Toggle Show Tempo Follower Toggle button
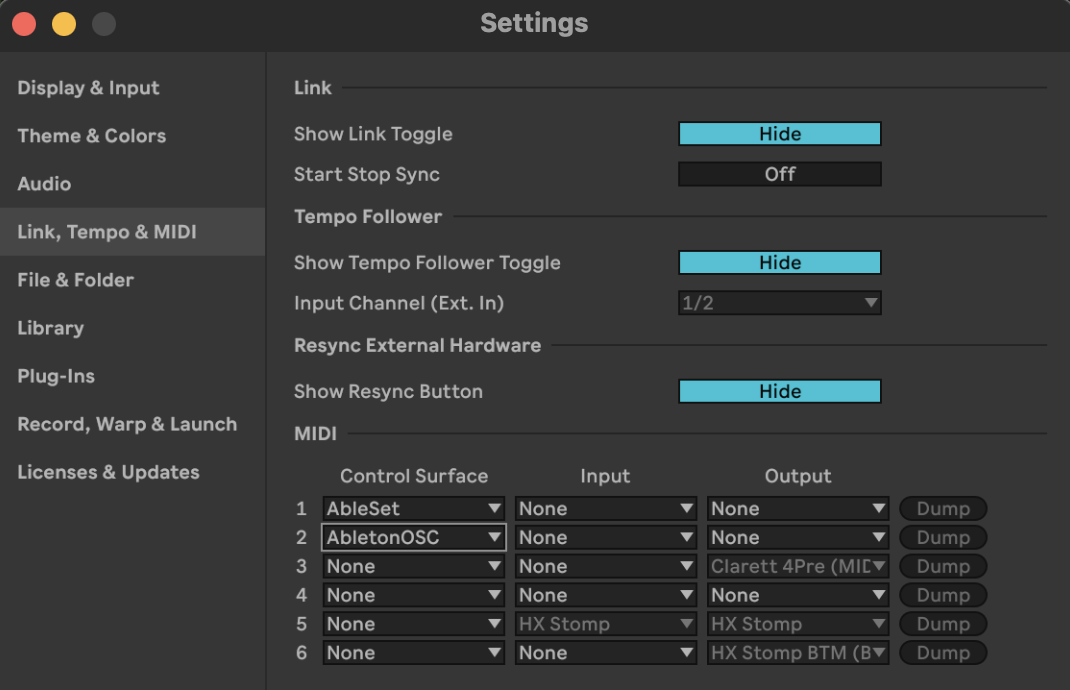The width and height of the screenshot is (1070, 690). pyautogui.click(x=779, y=263)
